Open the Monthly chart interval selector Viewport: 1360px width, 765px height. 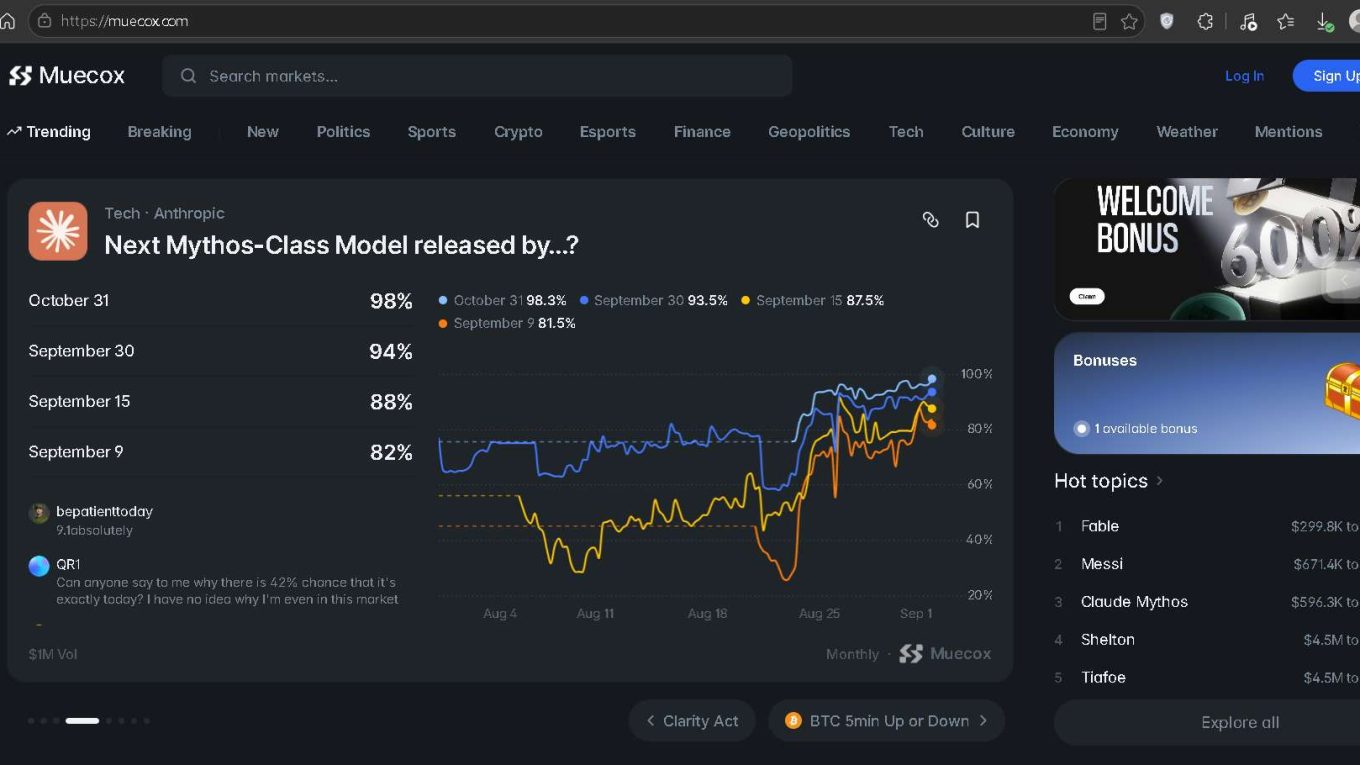pos(852,654)
